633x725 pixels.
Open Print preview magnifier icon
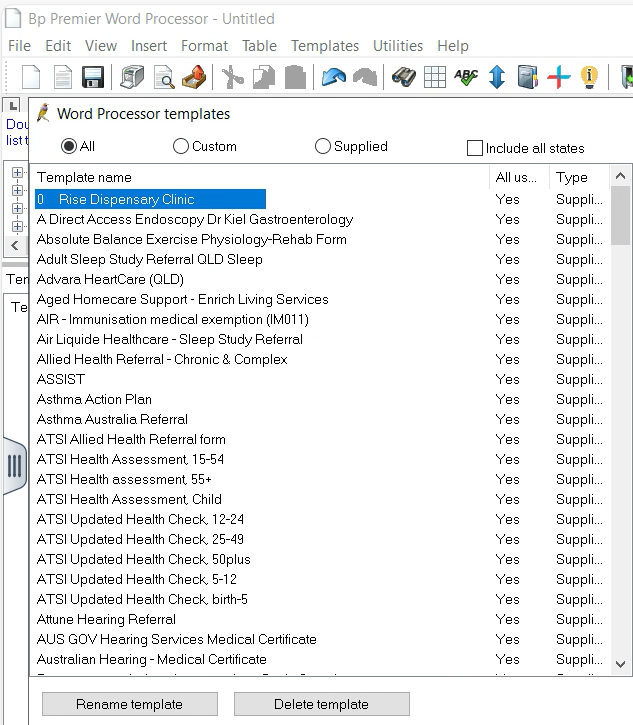click(x=164, y=77)
